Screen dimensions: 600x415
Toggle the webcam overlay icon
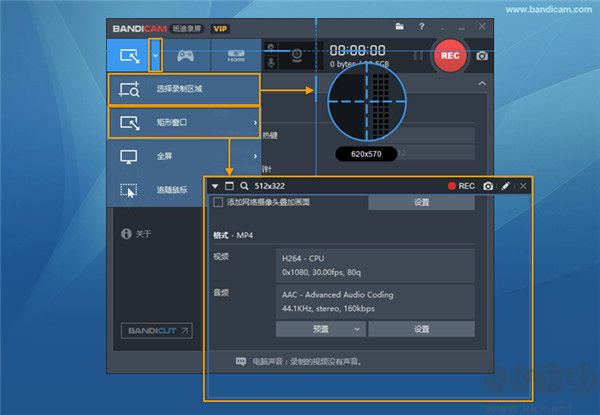click(297, 56)
